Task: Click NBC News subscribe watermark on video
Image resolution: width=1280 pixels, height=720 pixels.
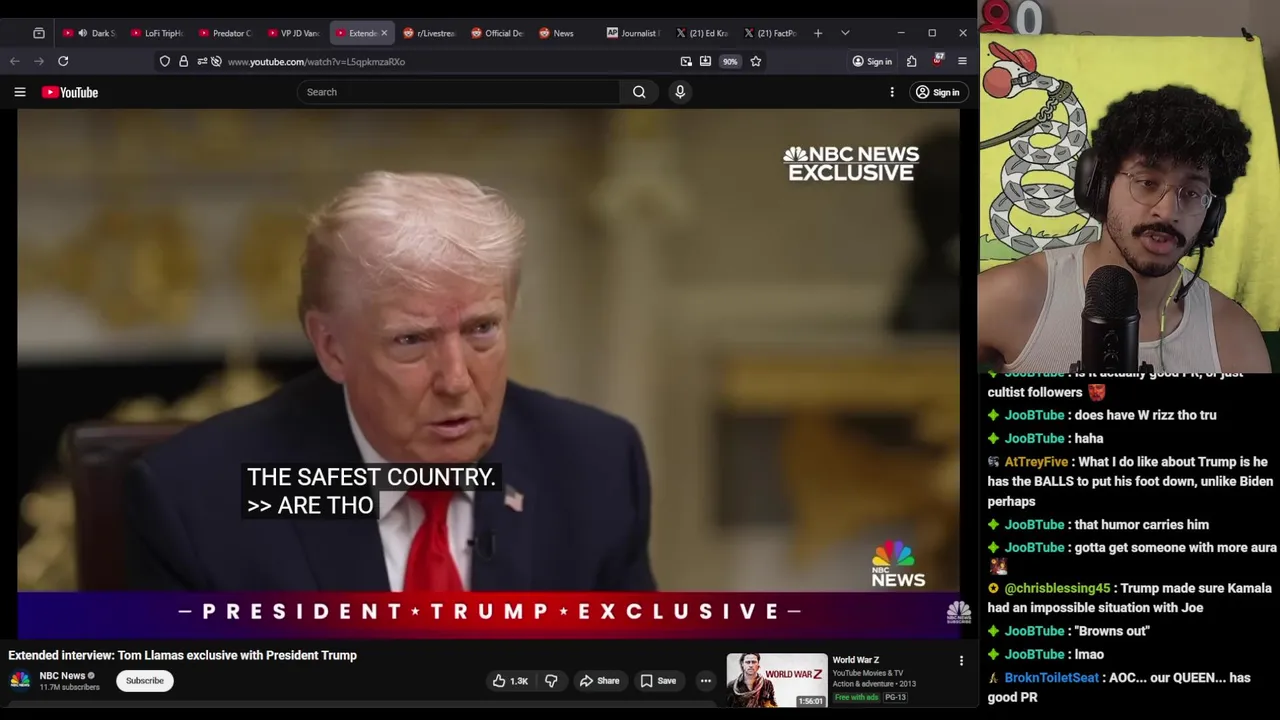Action: (958, 612)
